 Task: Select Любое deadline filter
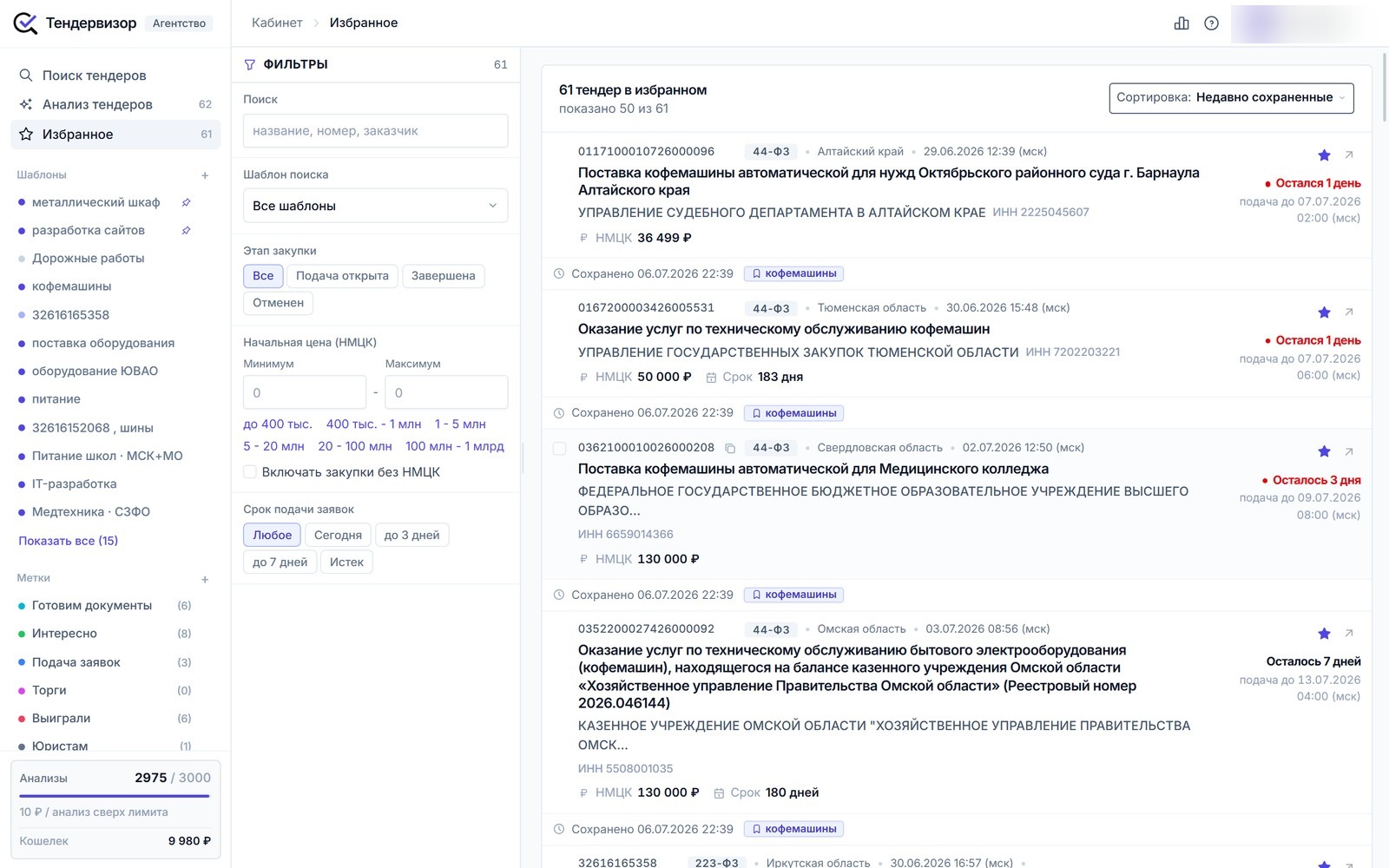272,535
